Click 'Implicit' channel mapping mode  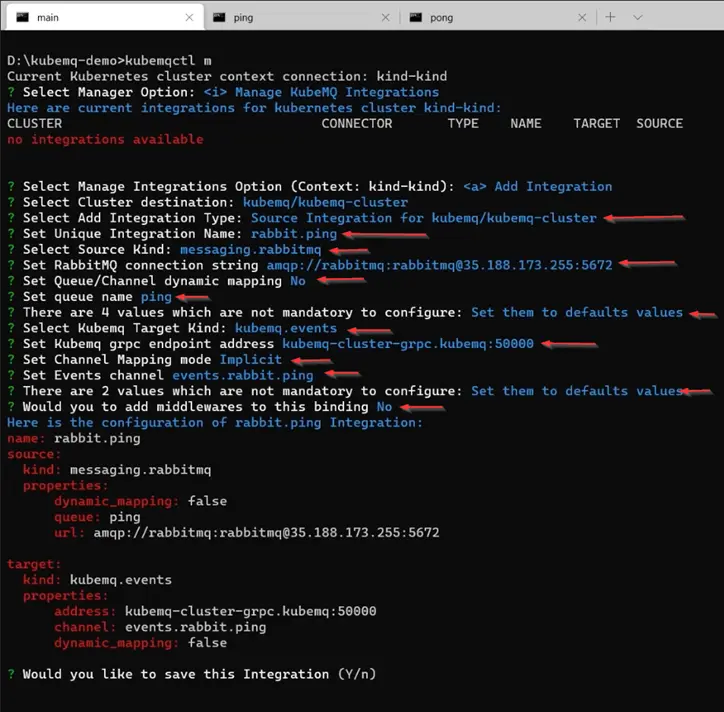251,359
